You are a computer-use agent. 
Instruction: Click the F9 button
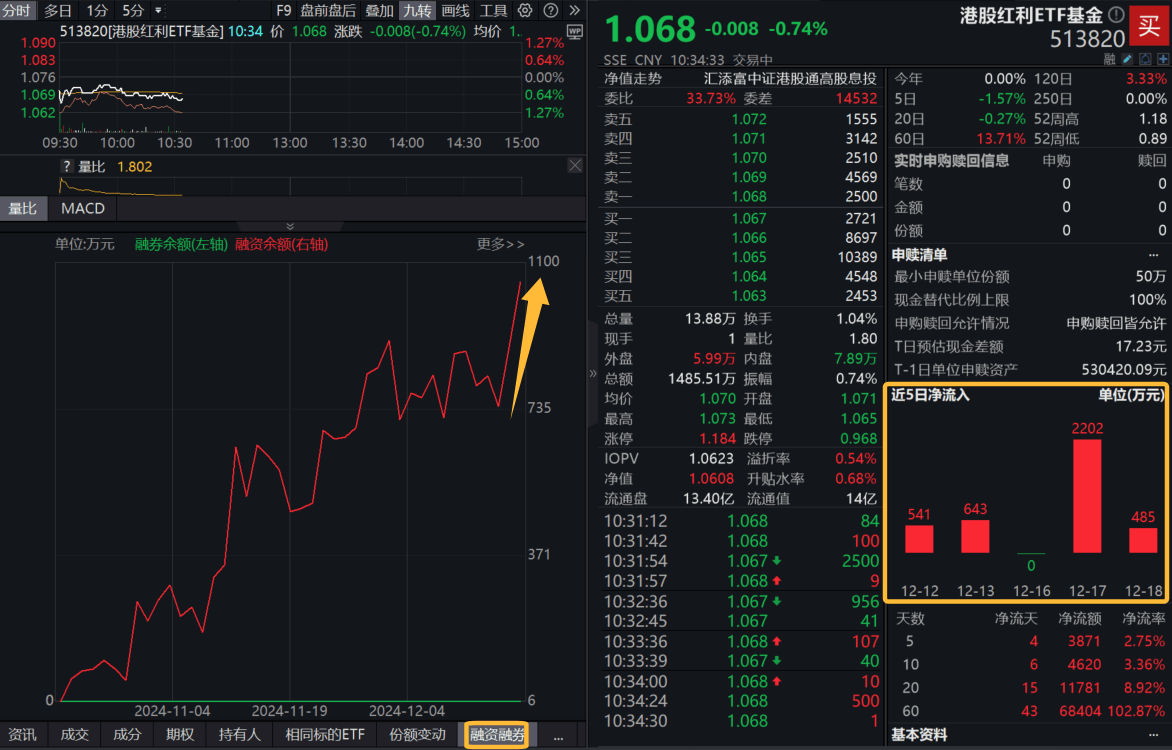click(x=283, y=10)
